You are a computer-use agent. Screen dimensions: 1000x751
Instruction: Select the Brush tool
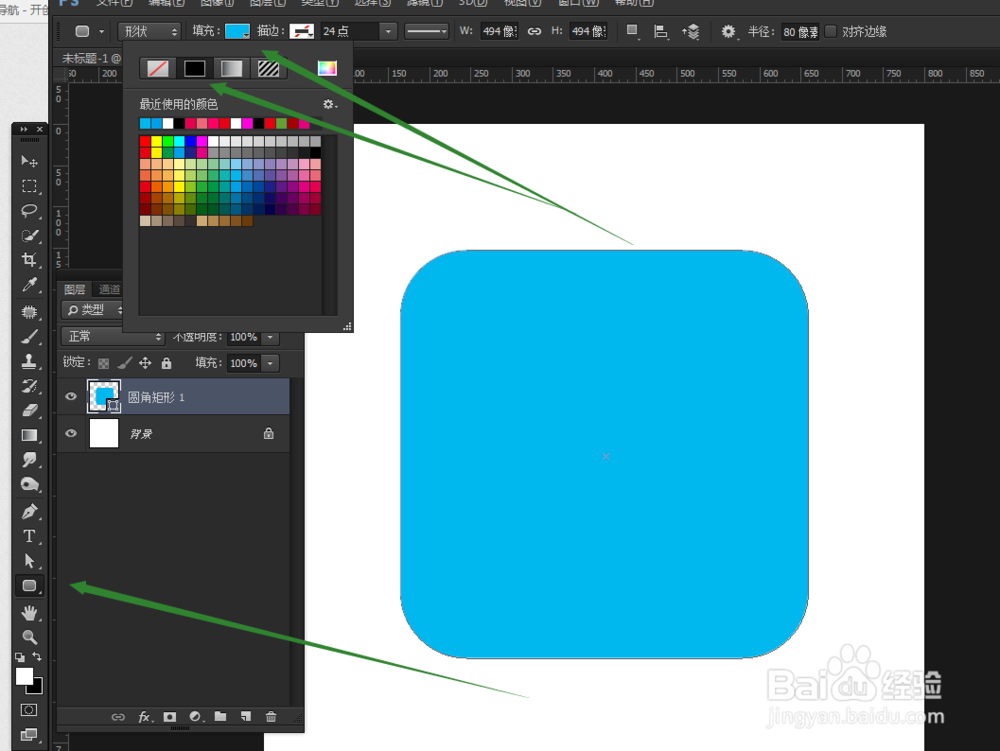(x=29, y=337)
